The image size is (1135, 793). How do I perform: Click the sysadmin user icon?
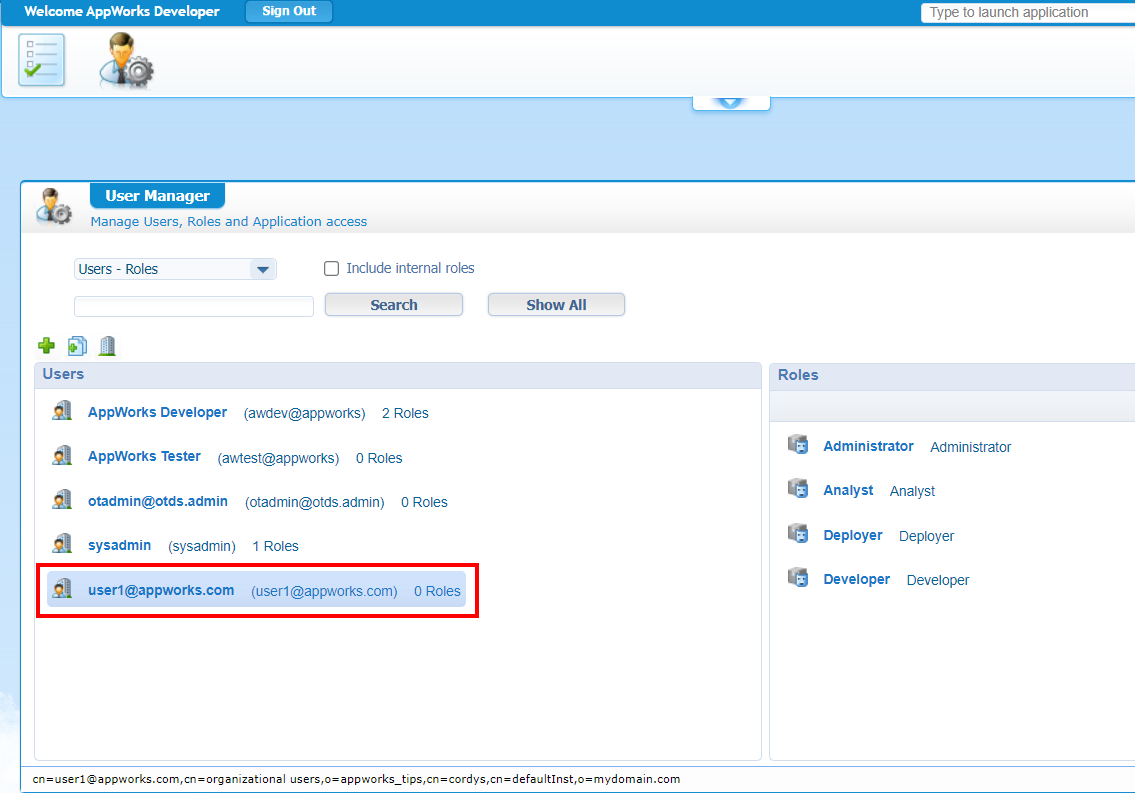coord(62,545)
